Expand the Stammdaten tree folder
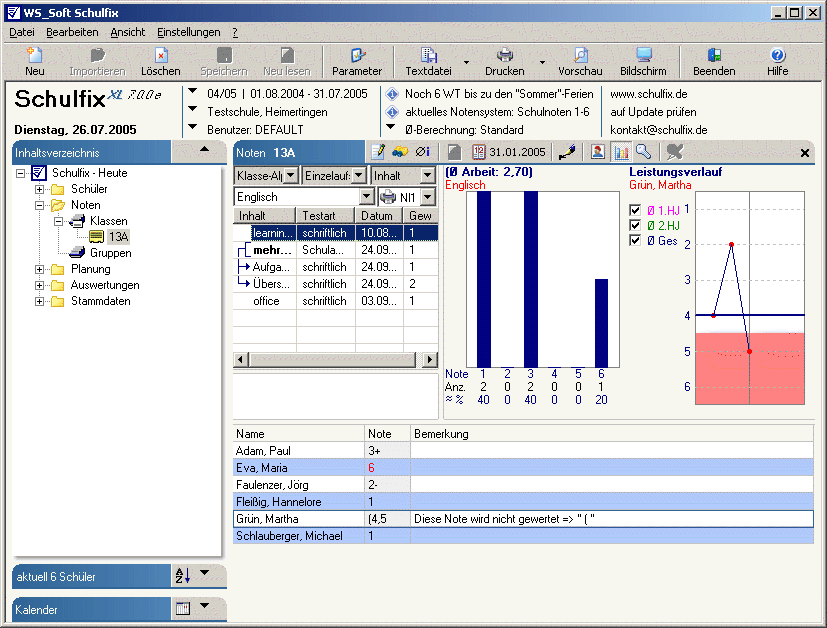827x628 pixels. tap(40, 302)
